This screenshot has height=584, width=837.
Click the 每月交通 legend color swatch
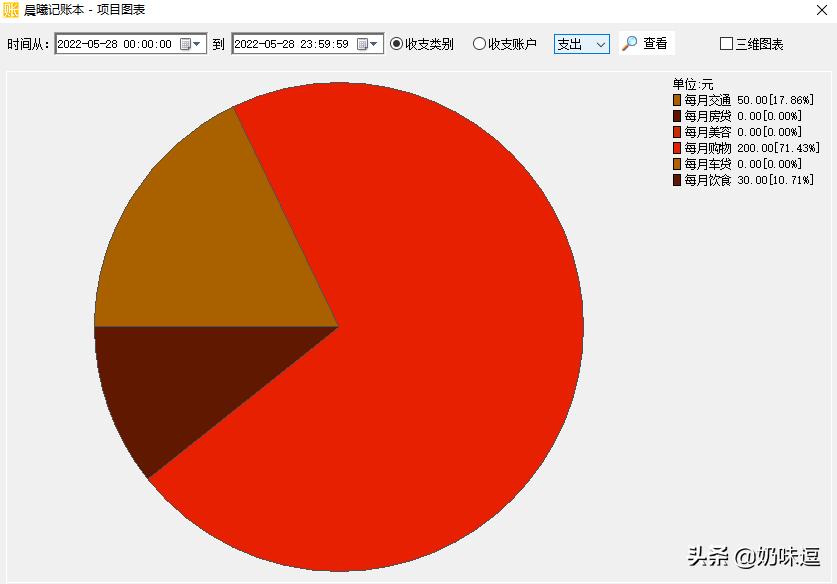pyautogui.click(x=677, y=100)
